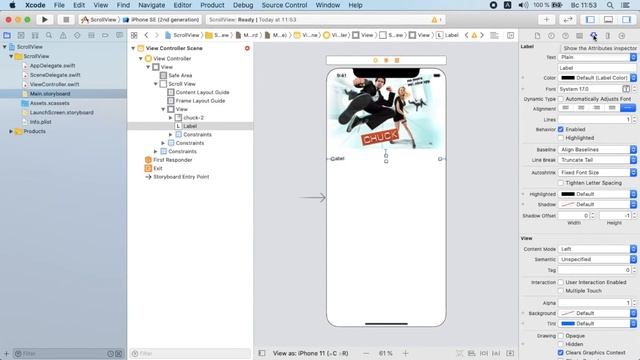Screen dimensions: 640x360
Task: Check the Multiple Touch checkbox
Action: pos(561,291)
